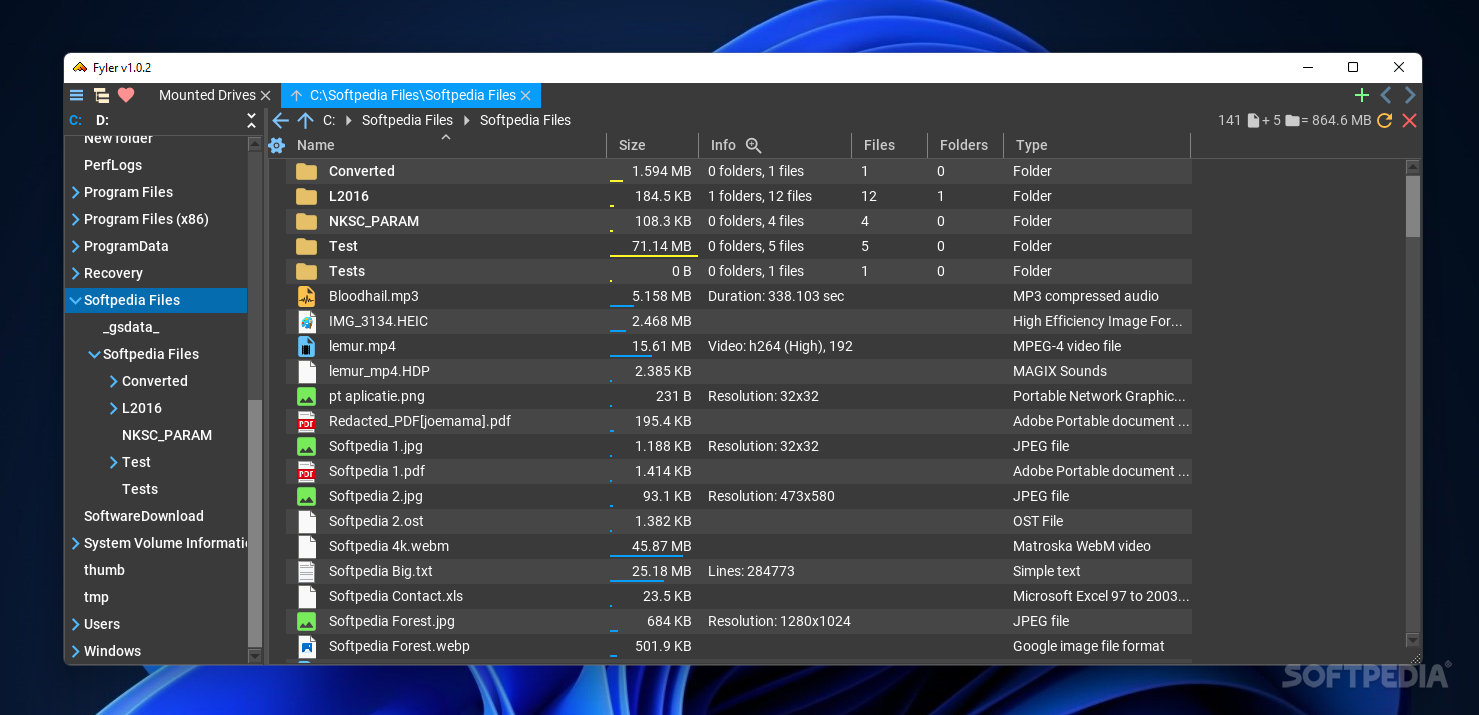Close the C:\Softpedia Files tab
The width and height of the screenshot is (1479, 715).
pos(526,95)
